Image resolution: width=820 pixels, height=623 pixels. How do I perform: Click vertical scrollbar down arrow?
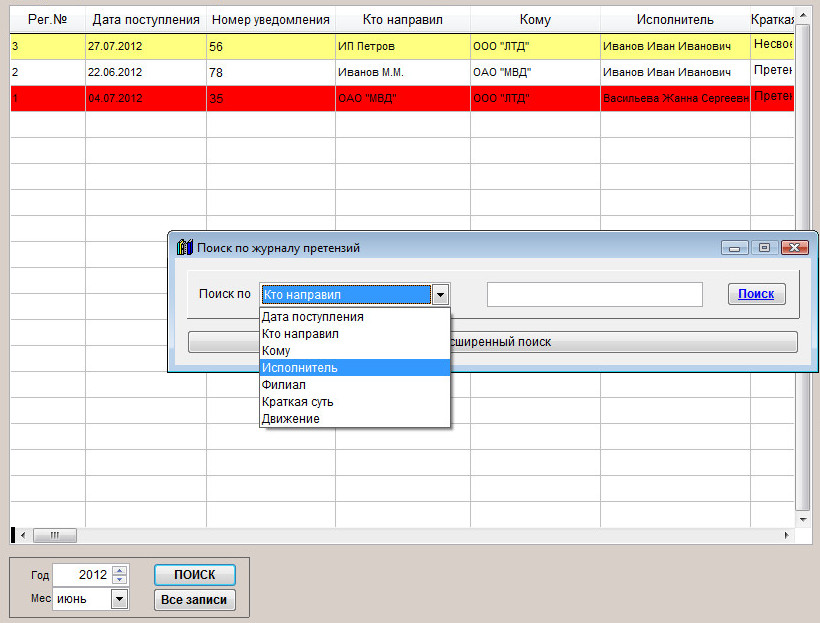[803, 519]
